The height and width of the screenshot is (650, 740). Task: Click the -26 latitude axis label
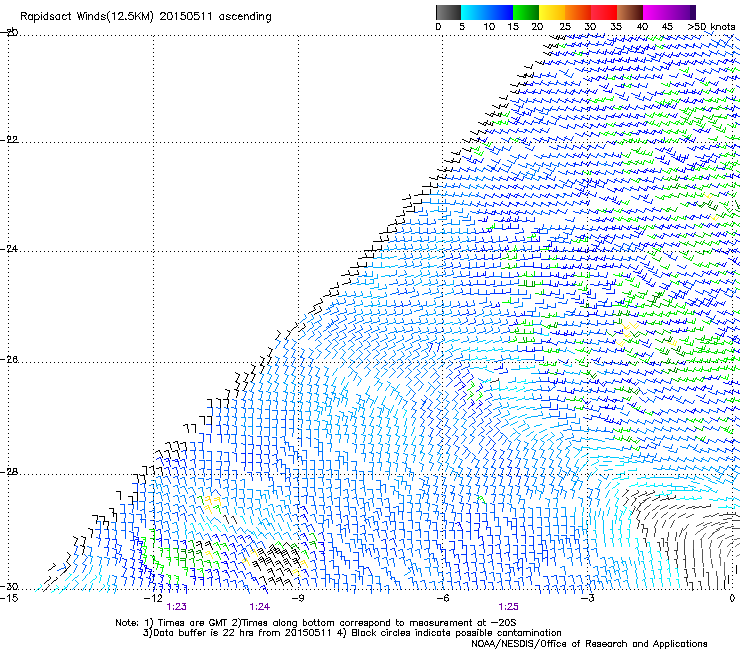(x=9, y=360)
